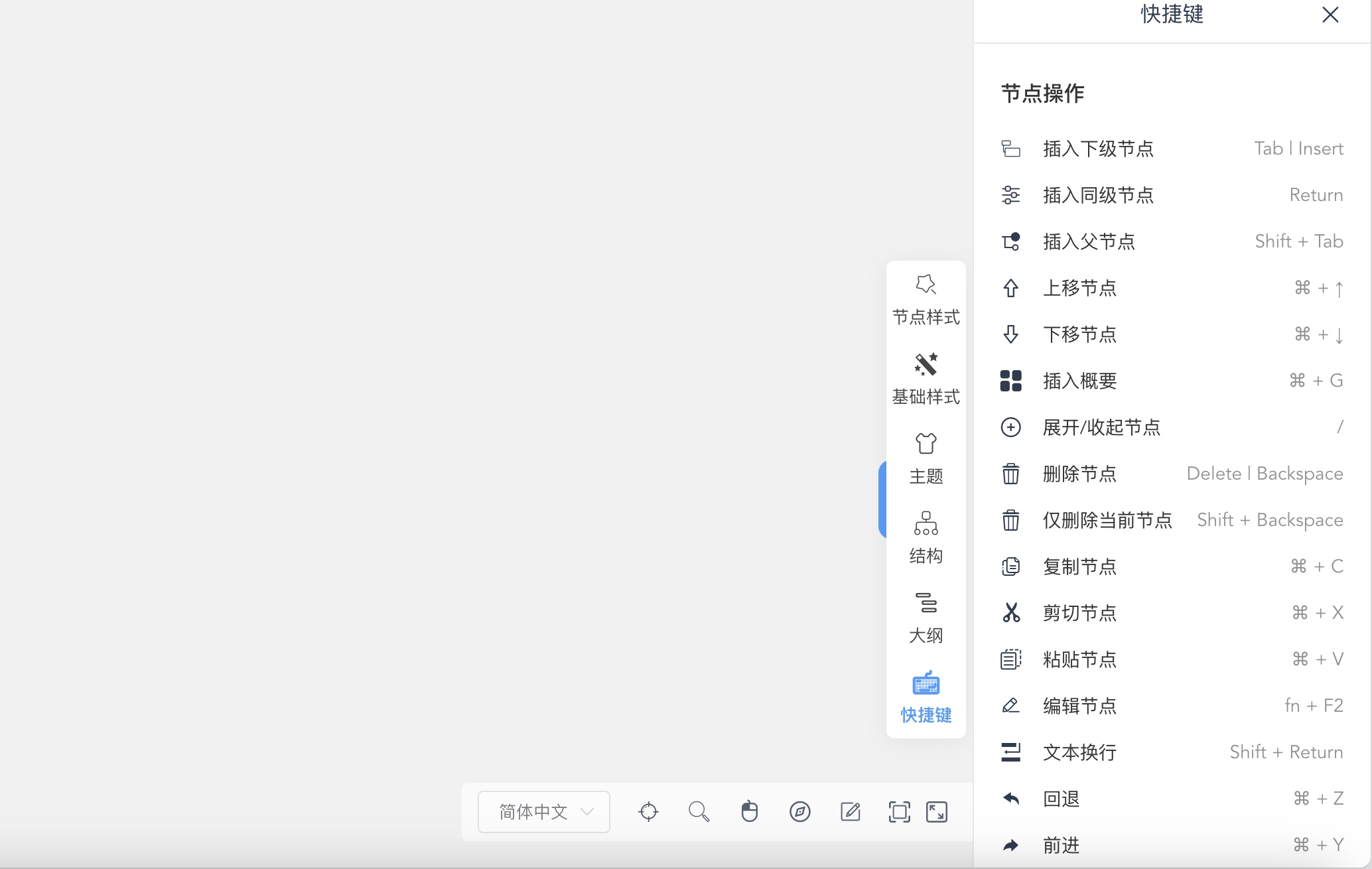
Task: Enter fullscreen using the expand arrows icon
Action: (x=937, y=811)
